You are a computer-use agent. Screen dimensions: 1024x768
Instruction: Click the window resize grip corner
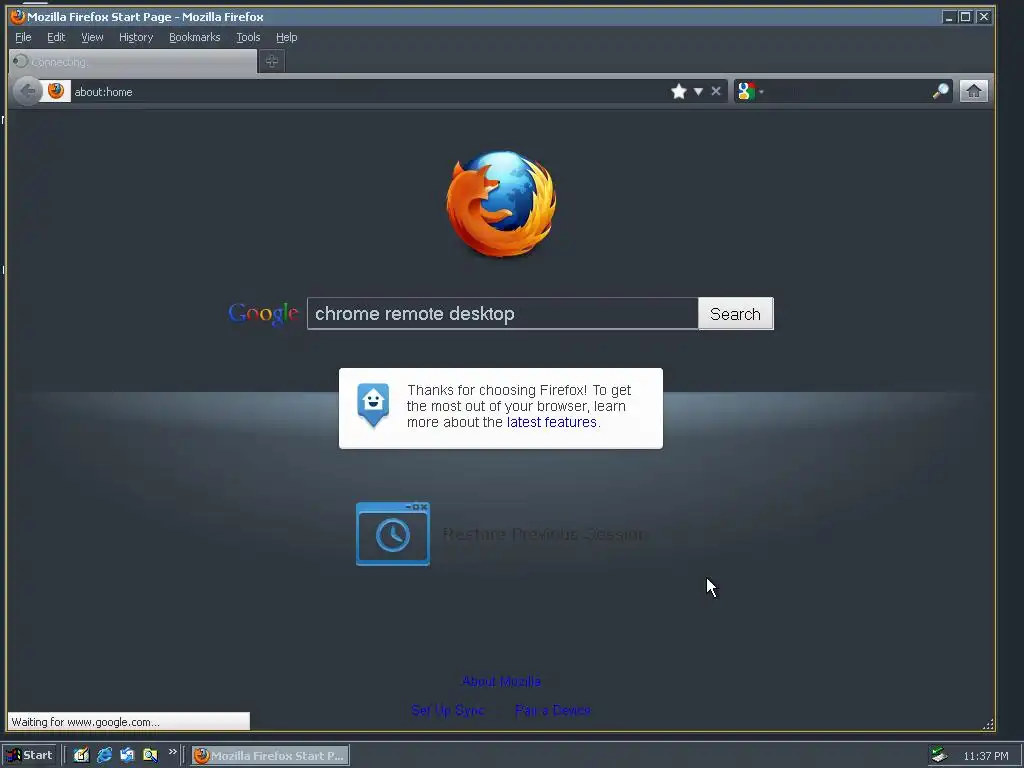[988, 724]
